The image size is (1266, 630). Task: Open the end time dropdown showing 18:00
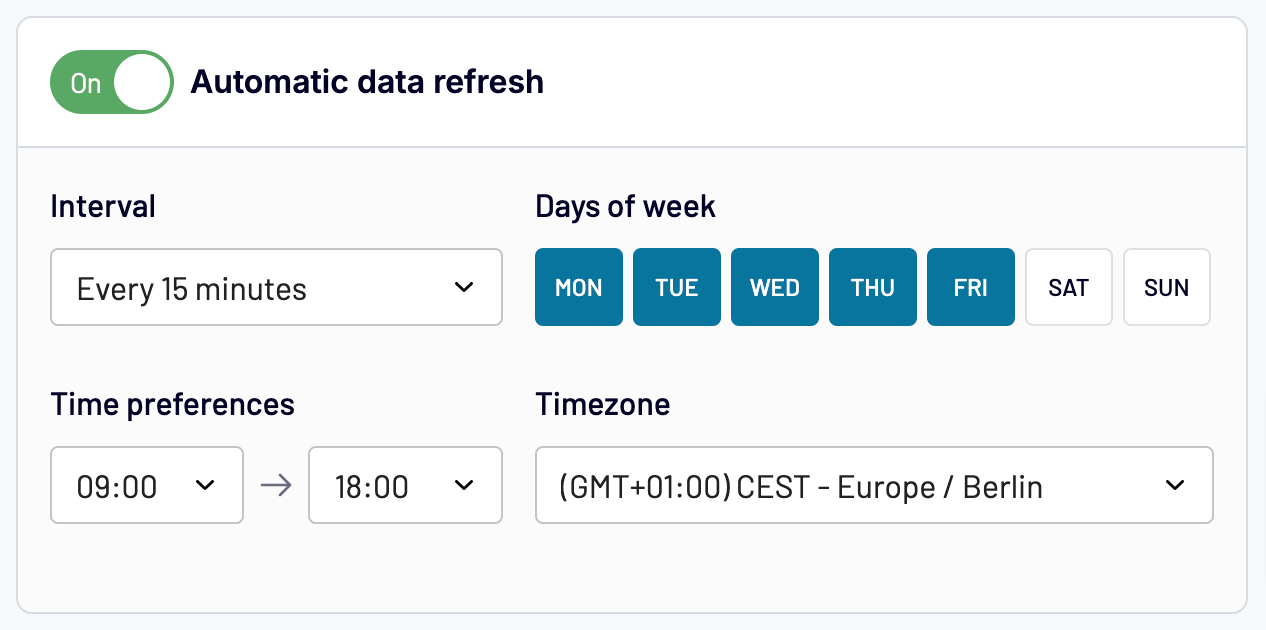tap(405, 485)
